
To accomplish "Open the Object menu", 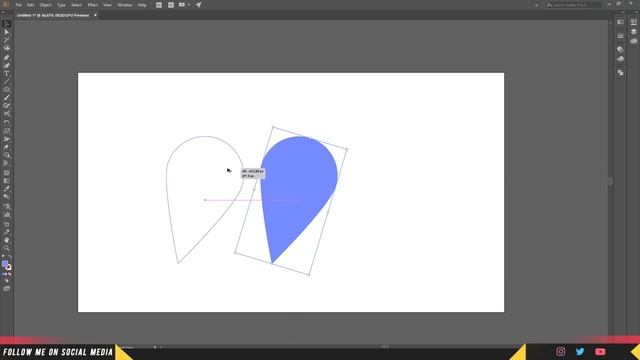I will pyautogui.click(x=45, y=5).
